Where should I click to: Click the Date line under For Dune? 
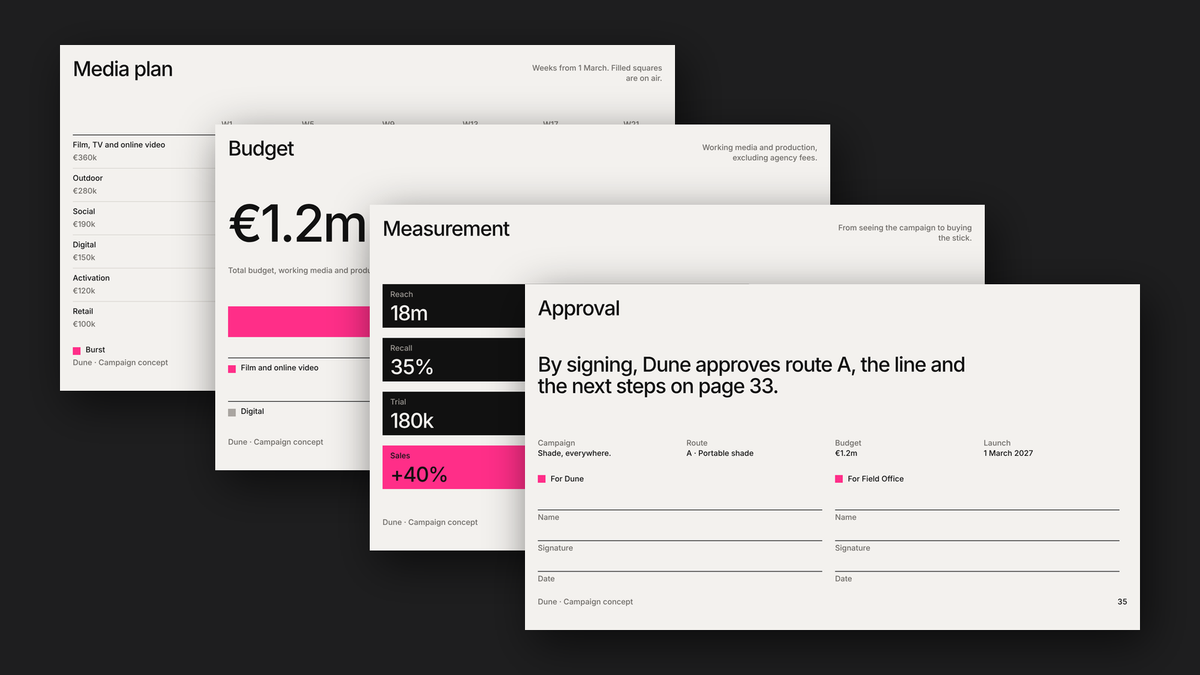point(680,572)
